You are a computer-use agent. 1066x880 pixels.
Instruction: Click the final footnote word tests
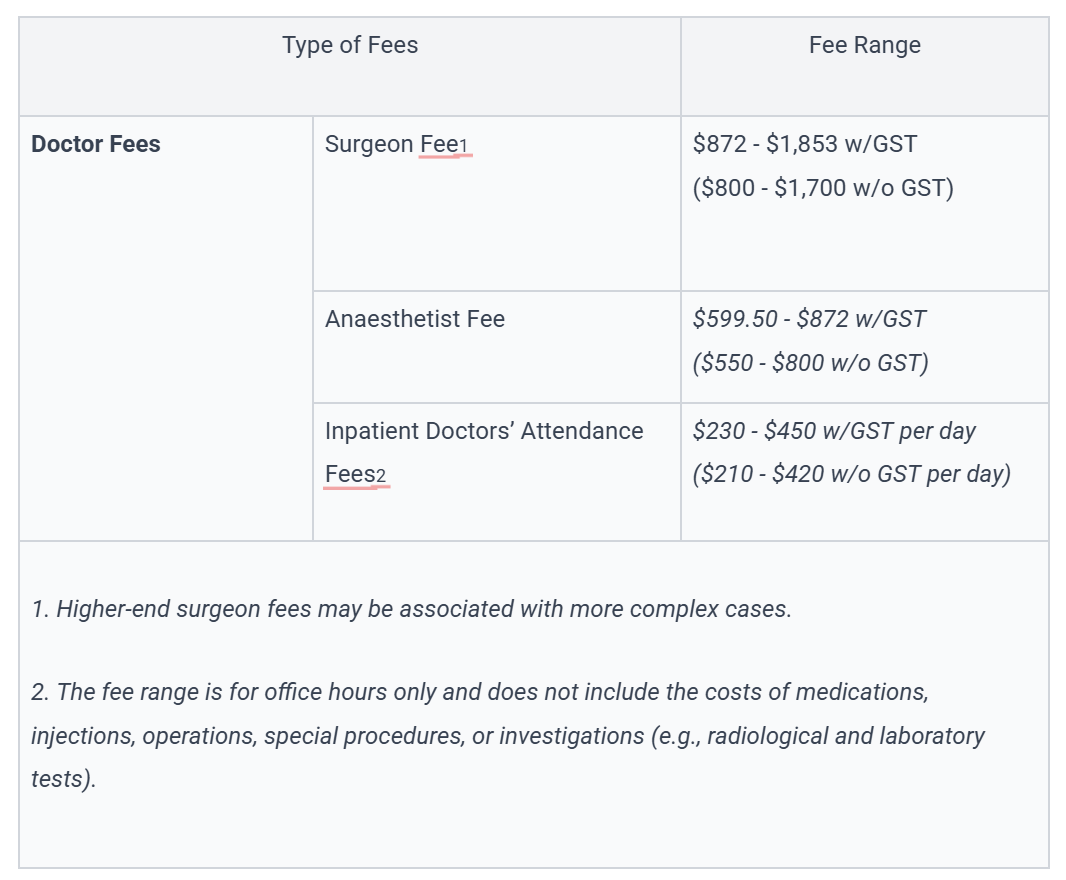(63, 779)
